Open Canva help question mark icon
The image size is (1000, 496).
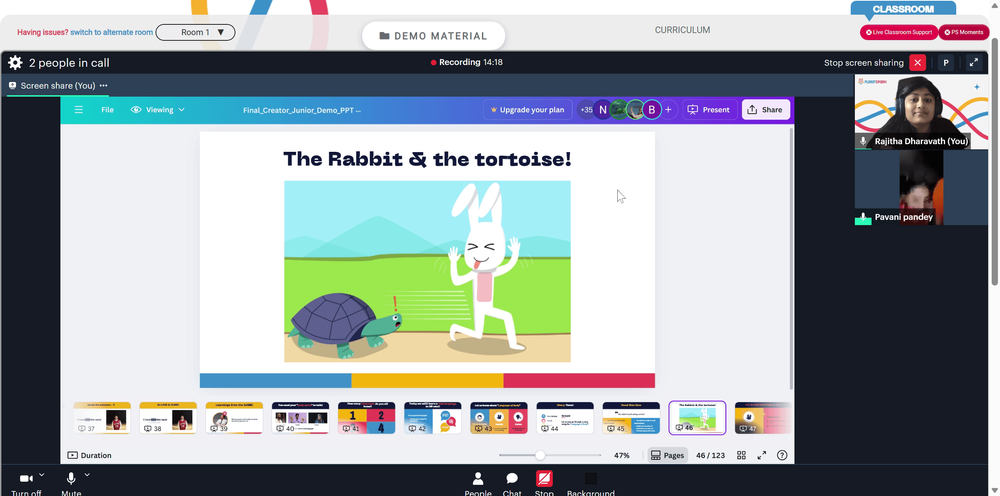(x=782, y=455)
